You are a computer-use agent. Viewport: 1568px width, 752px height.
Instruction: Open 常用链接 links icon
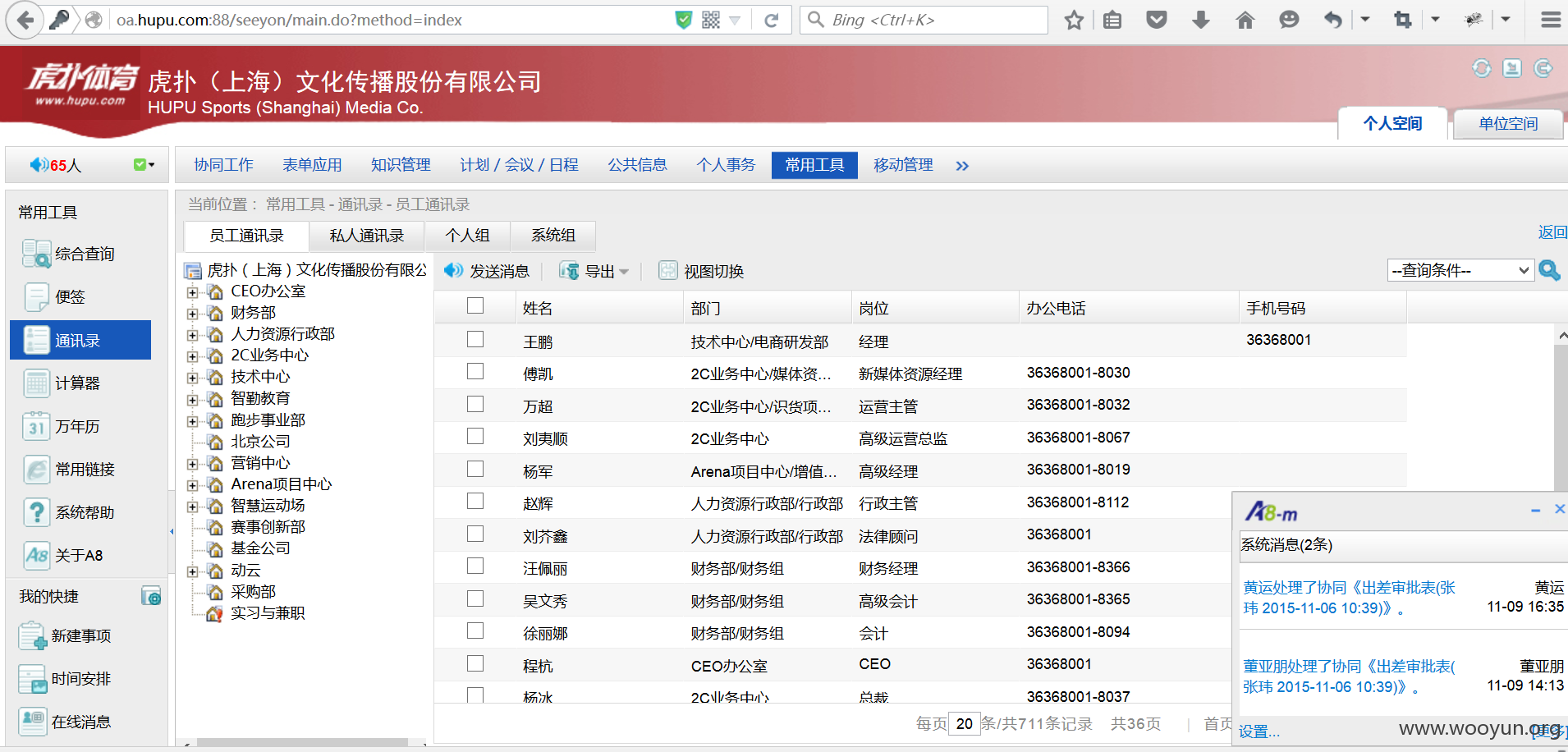[x=36, y=469]
